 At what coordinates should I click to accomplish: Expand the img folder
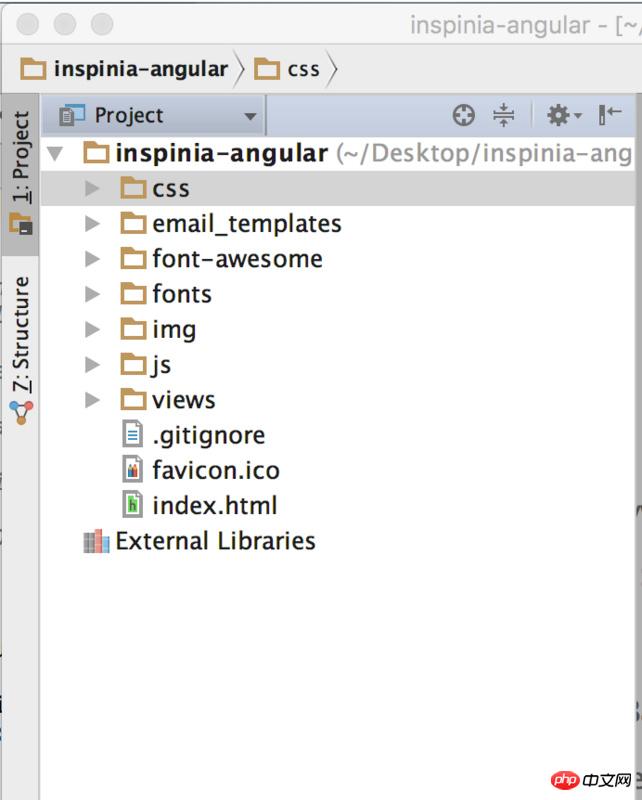(92, 329)
